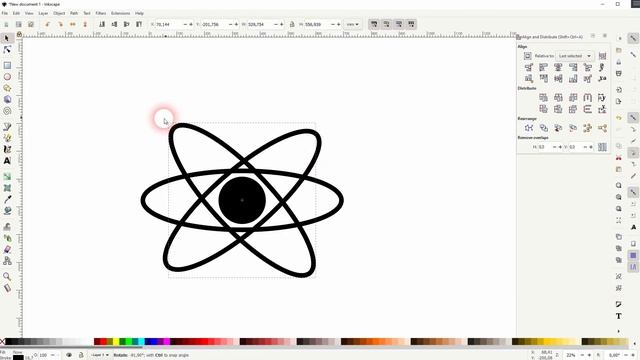Center objects on horizontal axis

[x=558, y=78]
